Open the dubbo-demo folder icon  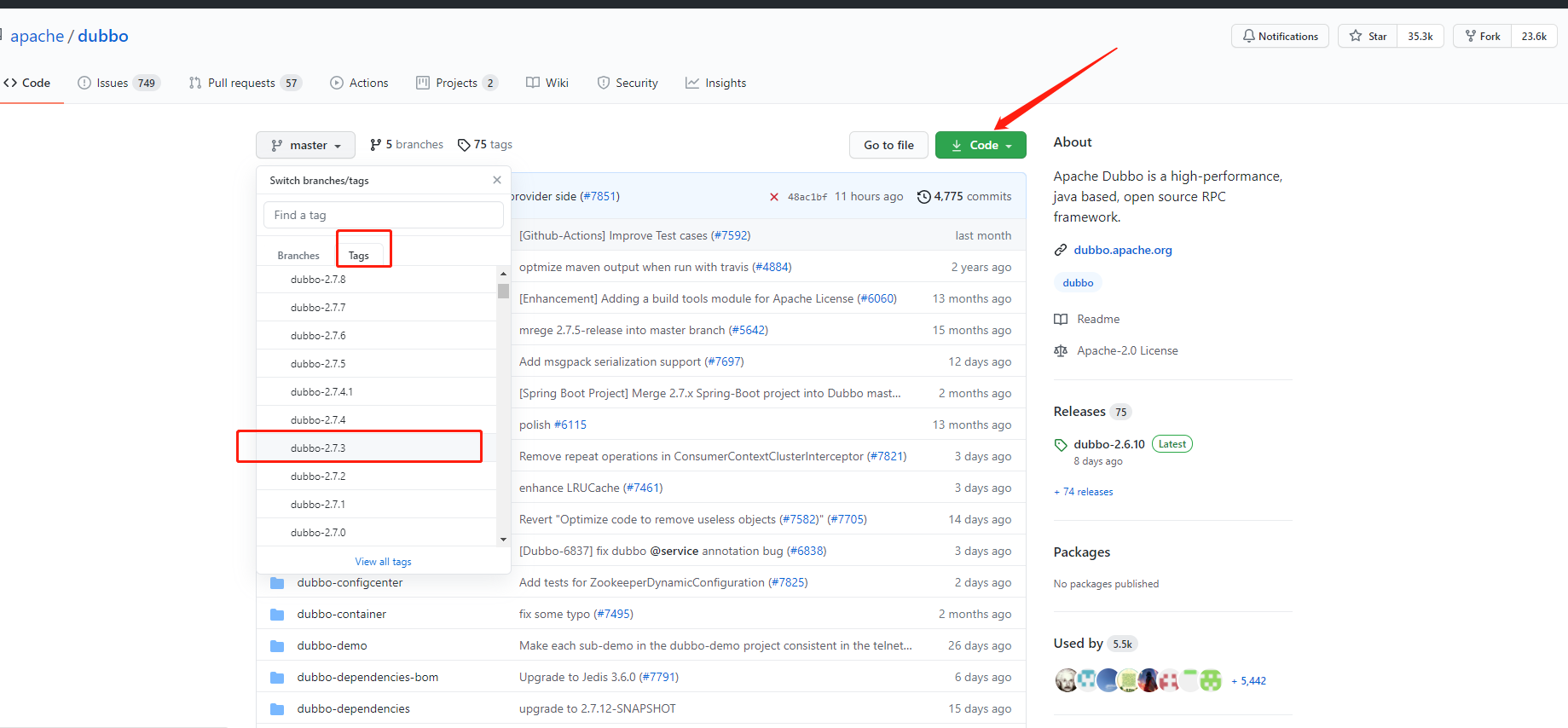[277, 646]
